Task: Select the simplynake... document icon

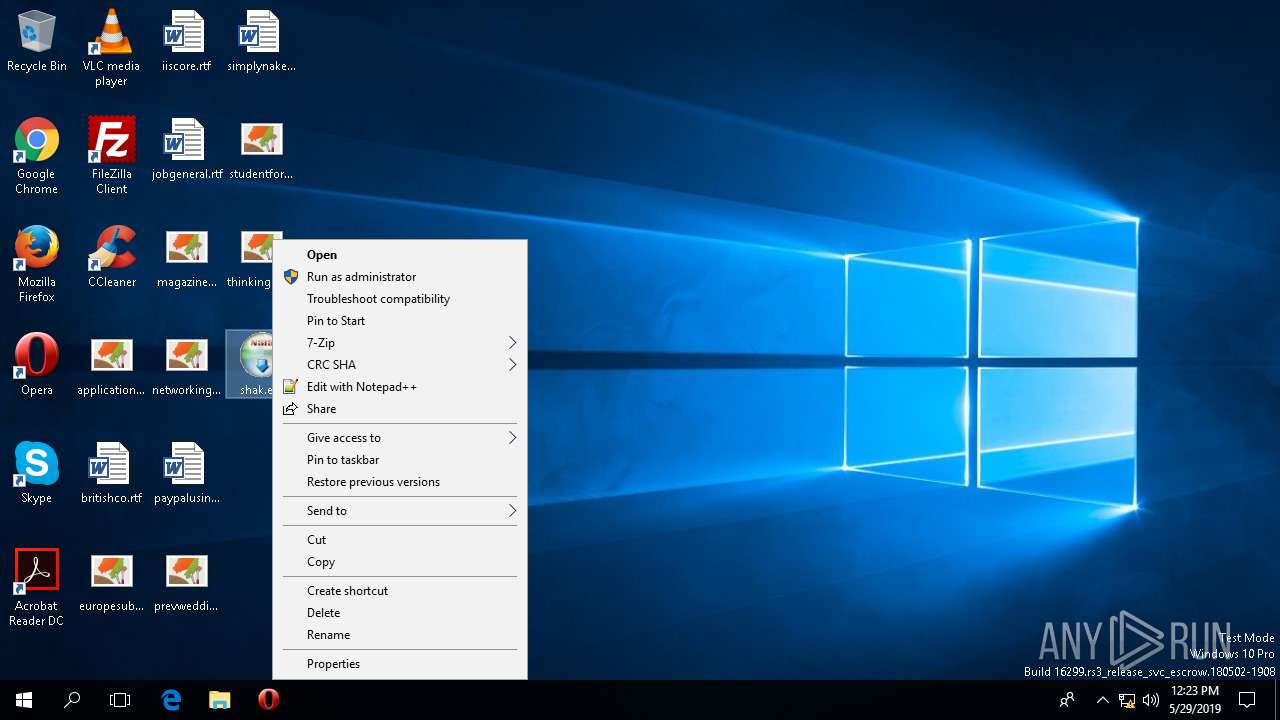Action: pos(261,41)
